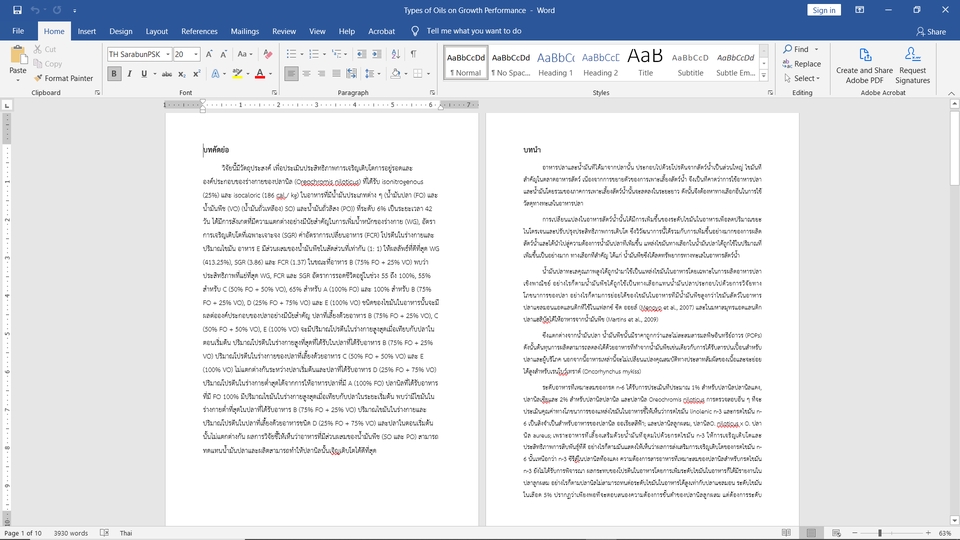Open the Select dropdown in Editing

coord(801,78)
